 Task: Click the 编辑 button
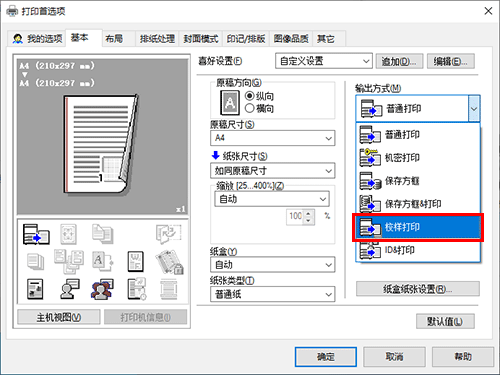[x=451, y=61]
